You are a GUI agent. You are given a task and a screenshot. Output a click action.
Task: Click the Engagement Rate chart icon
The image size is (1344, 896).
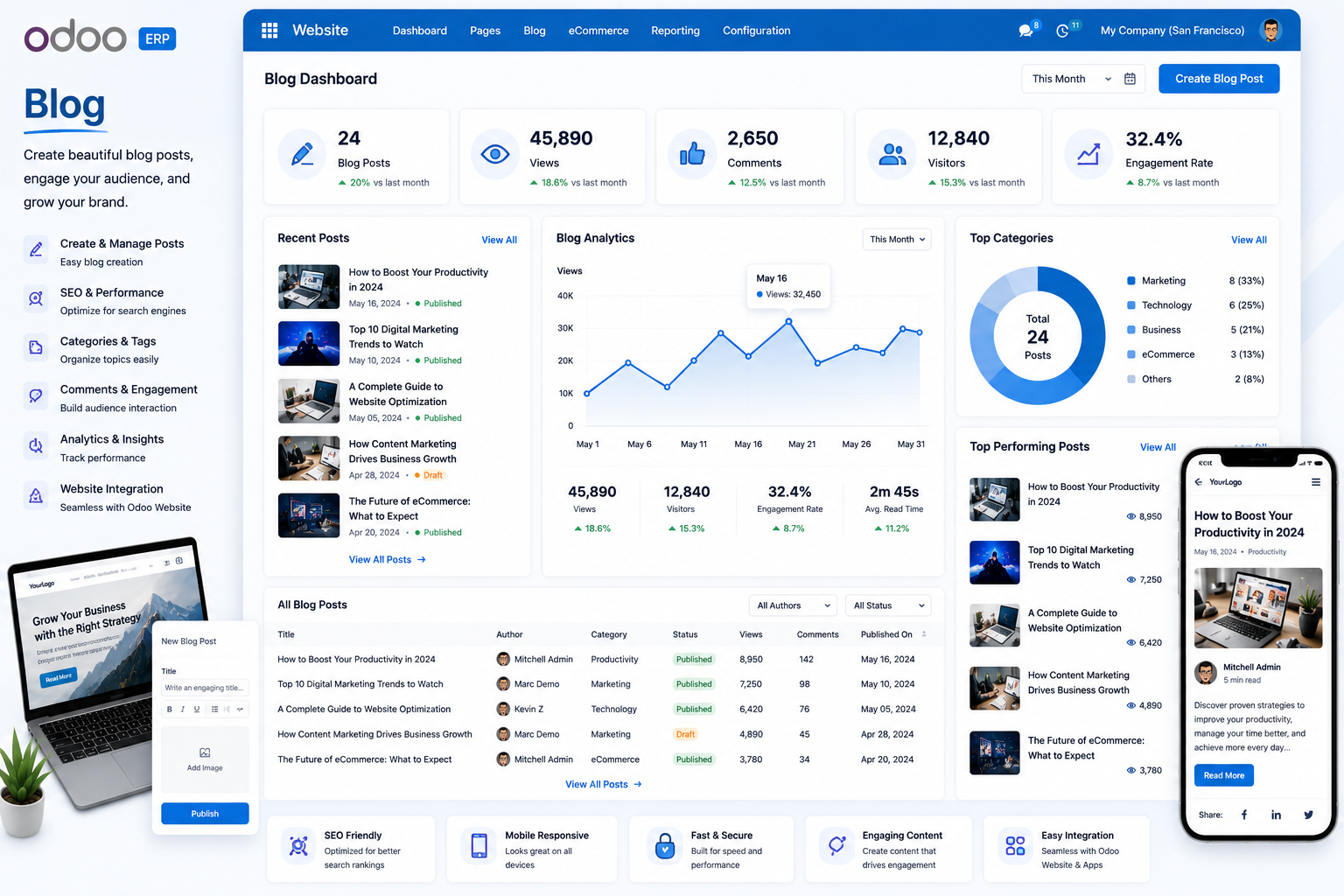tap(1088, 154)
